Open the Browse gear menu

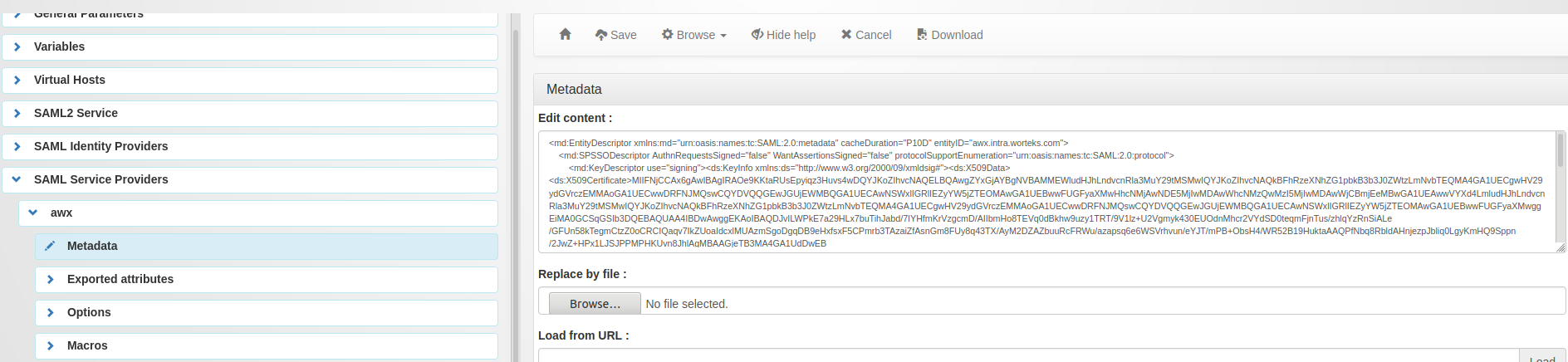694,35
